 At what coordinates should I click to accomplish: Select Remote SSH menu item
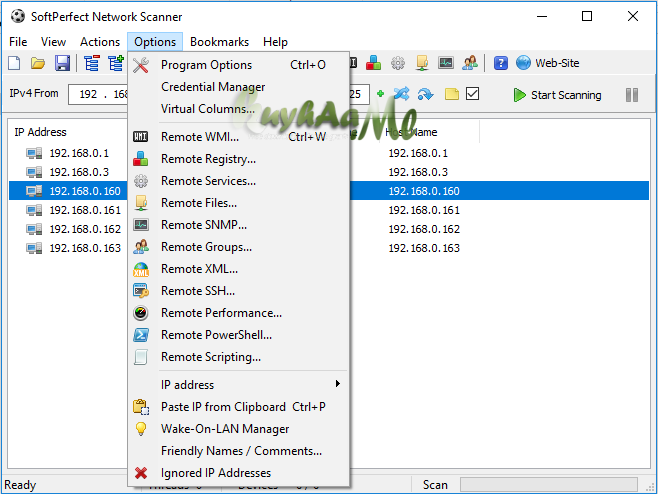(238, 291)
